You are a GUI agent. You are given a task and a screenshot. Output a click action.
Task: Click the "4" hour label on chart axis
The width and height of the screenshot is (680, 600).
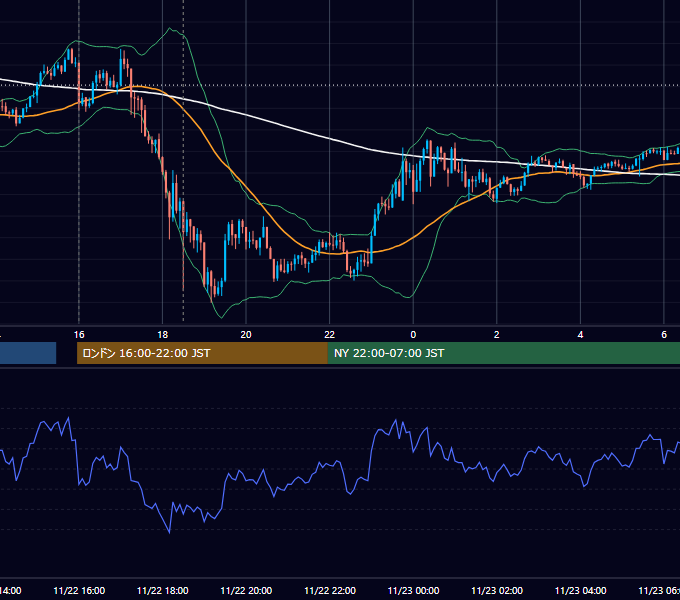[x=580, y=335]
